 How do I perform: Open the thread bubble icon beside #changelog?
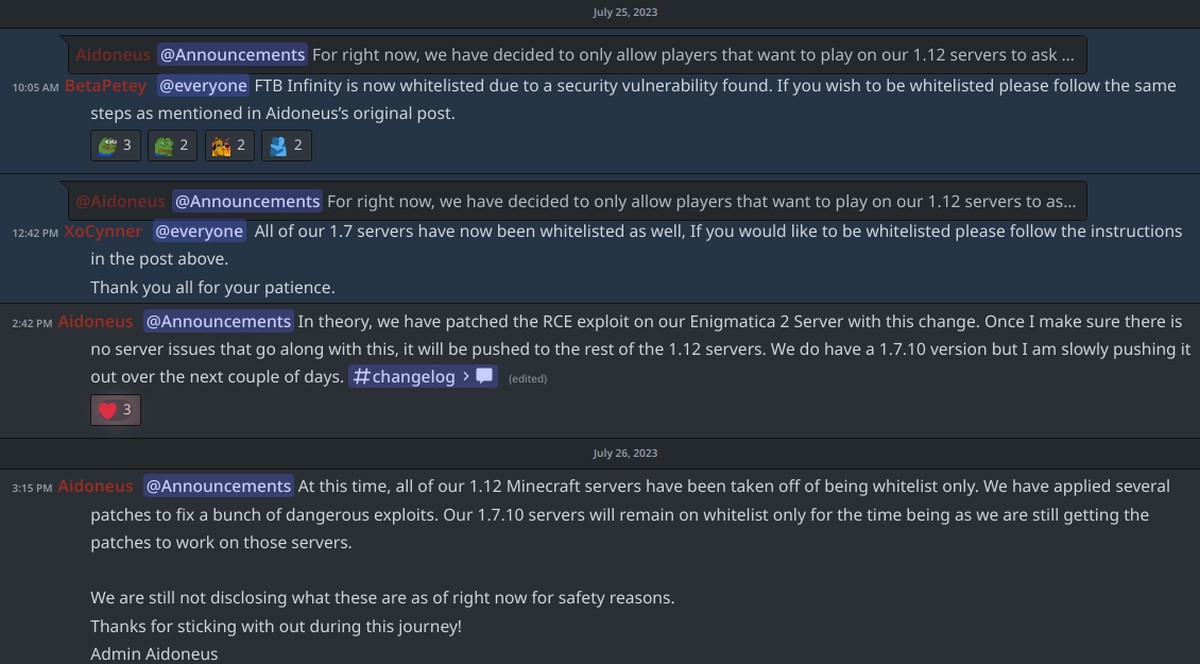click(485, 377)
